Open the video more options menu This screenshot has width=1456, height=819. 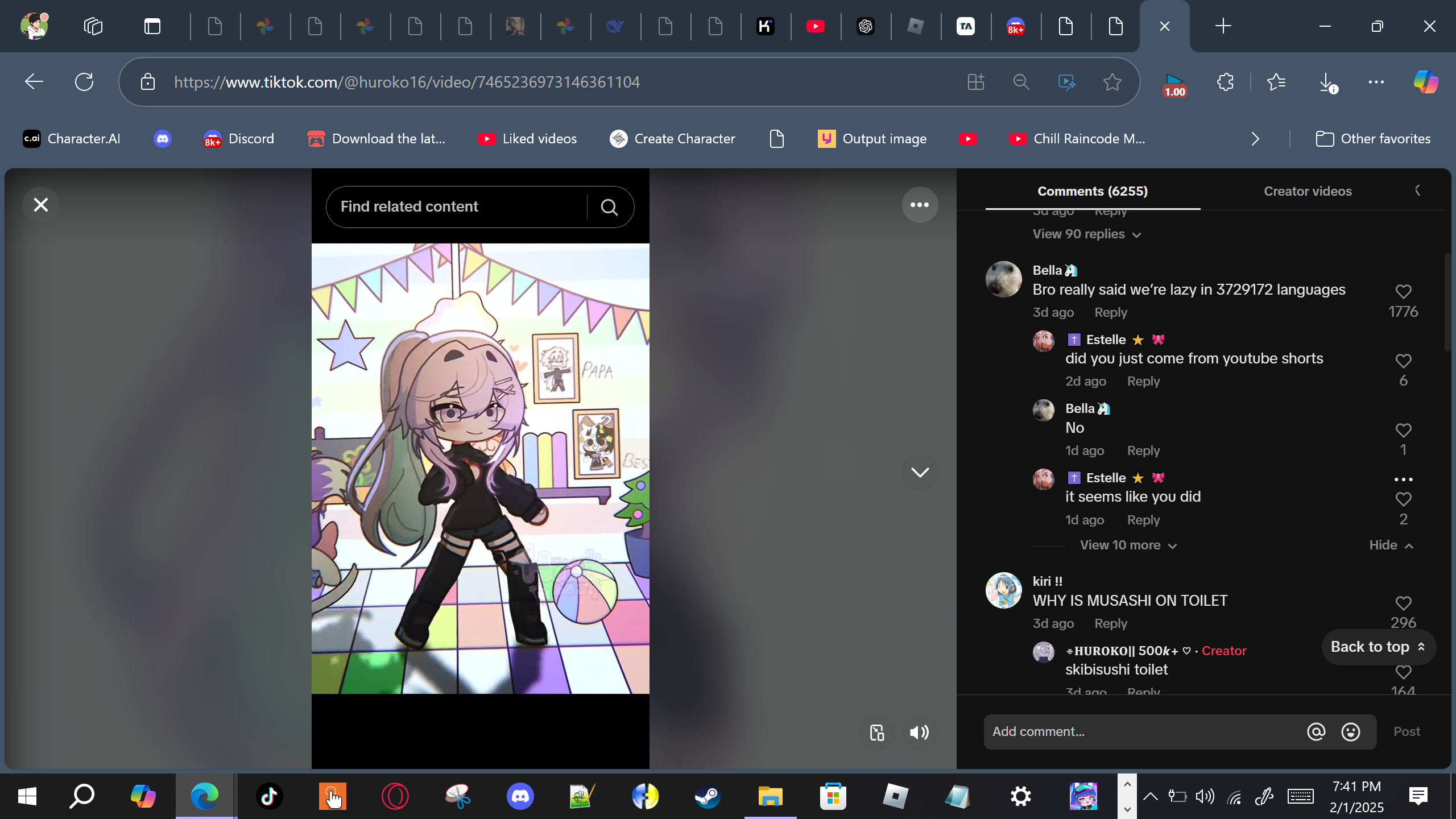(919, 205)
